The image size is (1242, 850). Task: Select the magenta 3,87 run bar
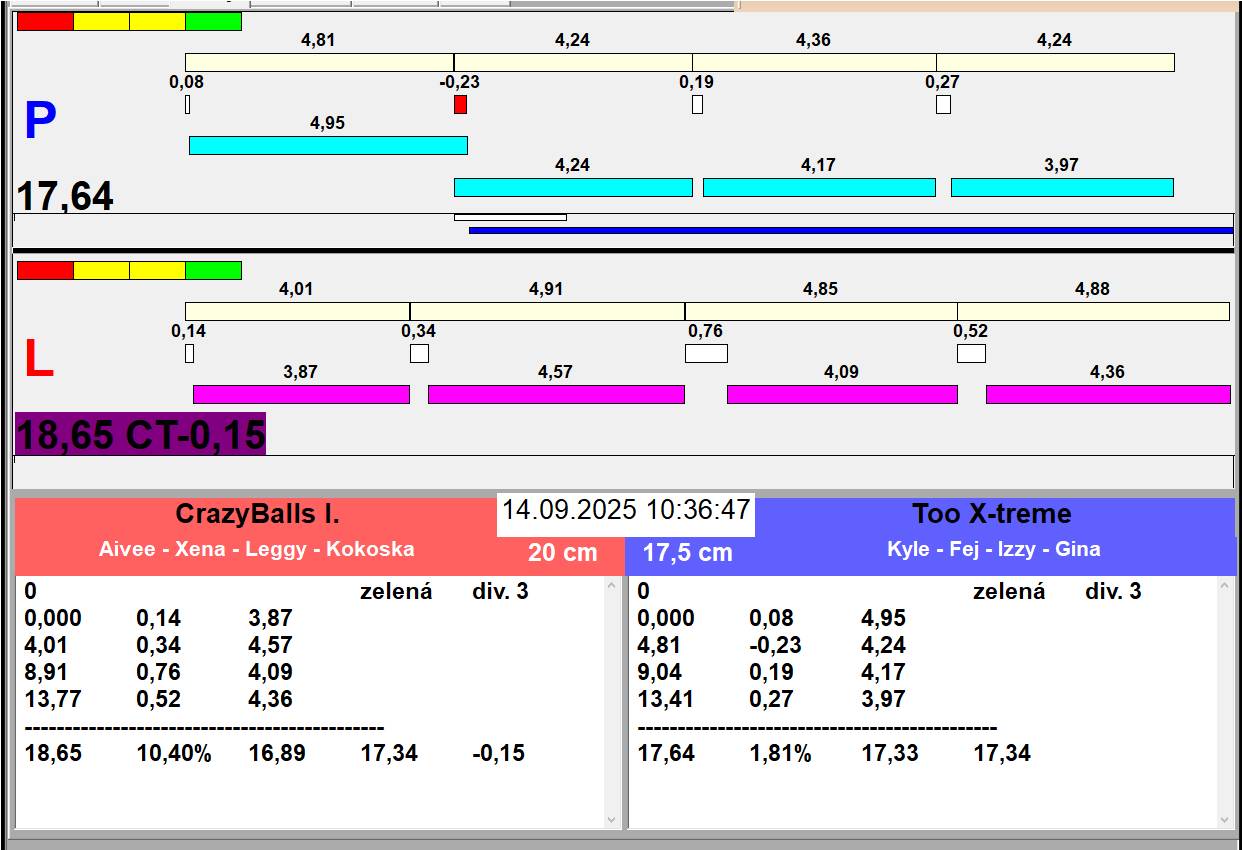(x=301, y=394)
